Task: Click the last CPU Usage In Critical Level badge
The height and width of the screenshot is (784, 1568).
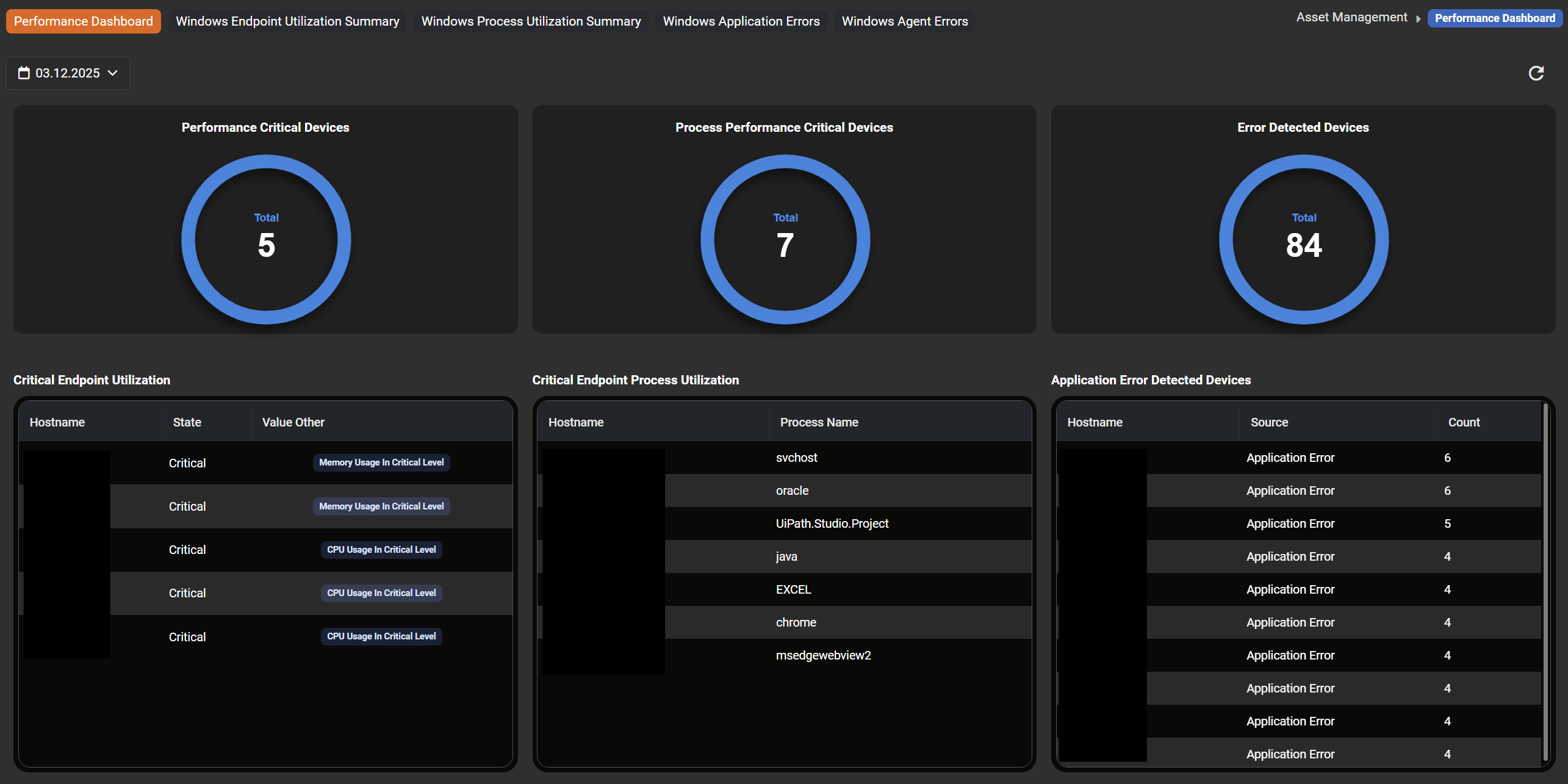Action: [x=381, y=636]
